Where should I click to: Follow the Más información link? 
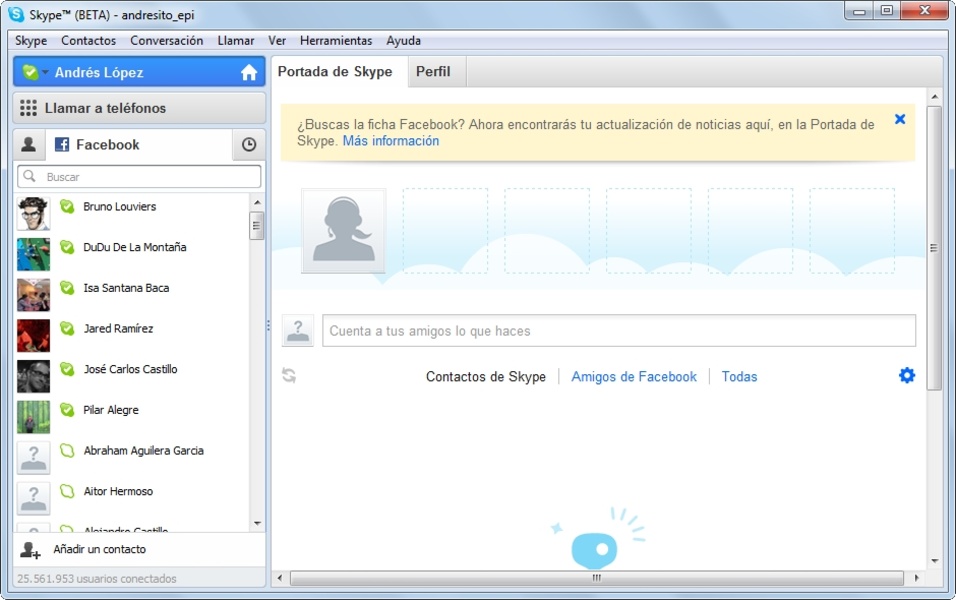[x=390, y=141]
